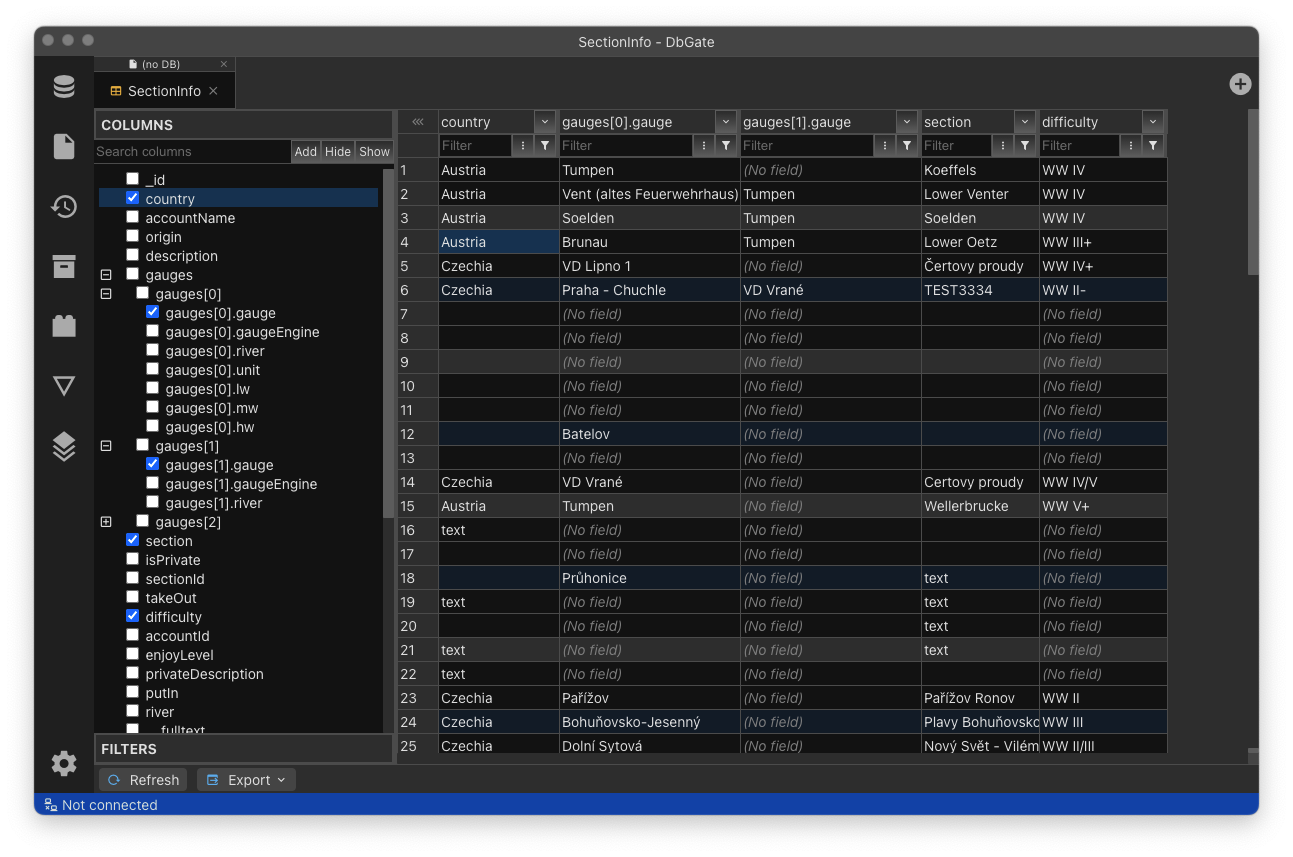
Task: Expand the gauges[2] tree node
Action: [x=106, y=522]
